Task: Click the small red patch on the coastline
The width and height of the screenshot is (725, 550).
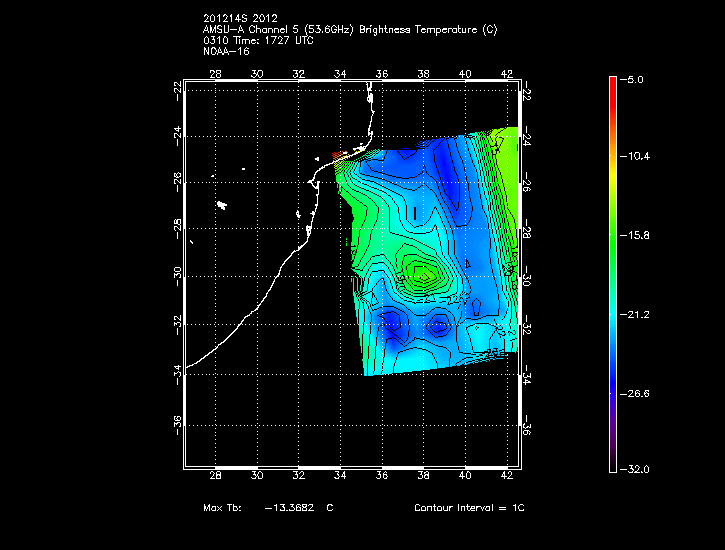Action: [337, 155]
